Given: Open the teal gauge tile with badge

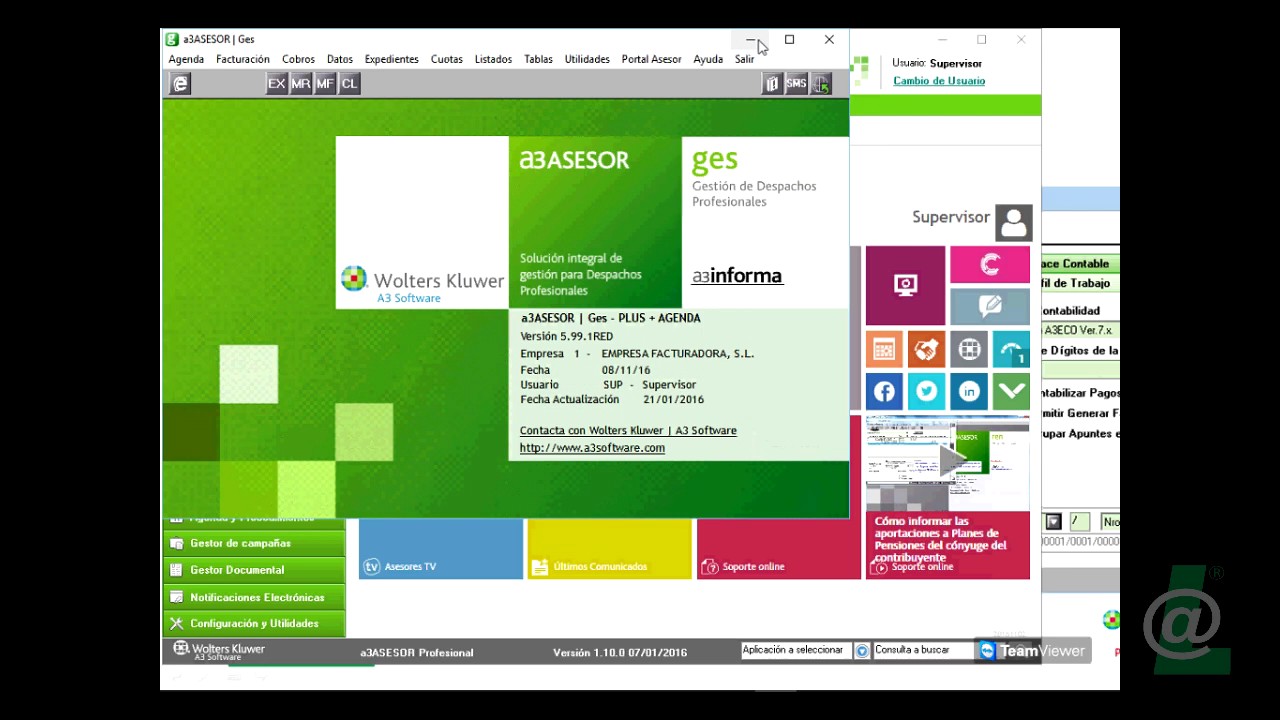Looking at the screenshot, I should [1011, 350].
